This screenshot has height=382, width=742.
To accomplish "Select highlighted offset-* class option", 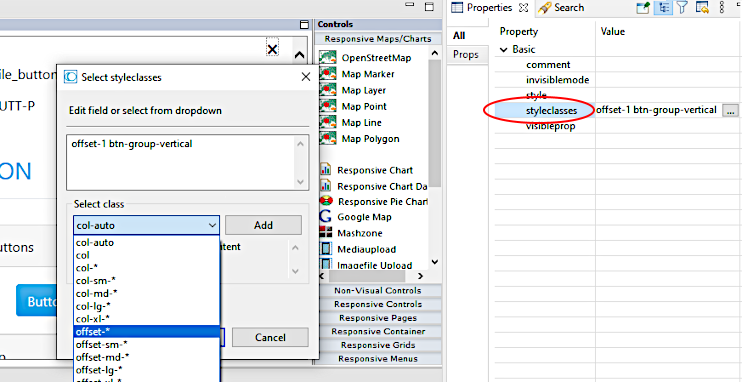I will point(147,331).
